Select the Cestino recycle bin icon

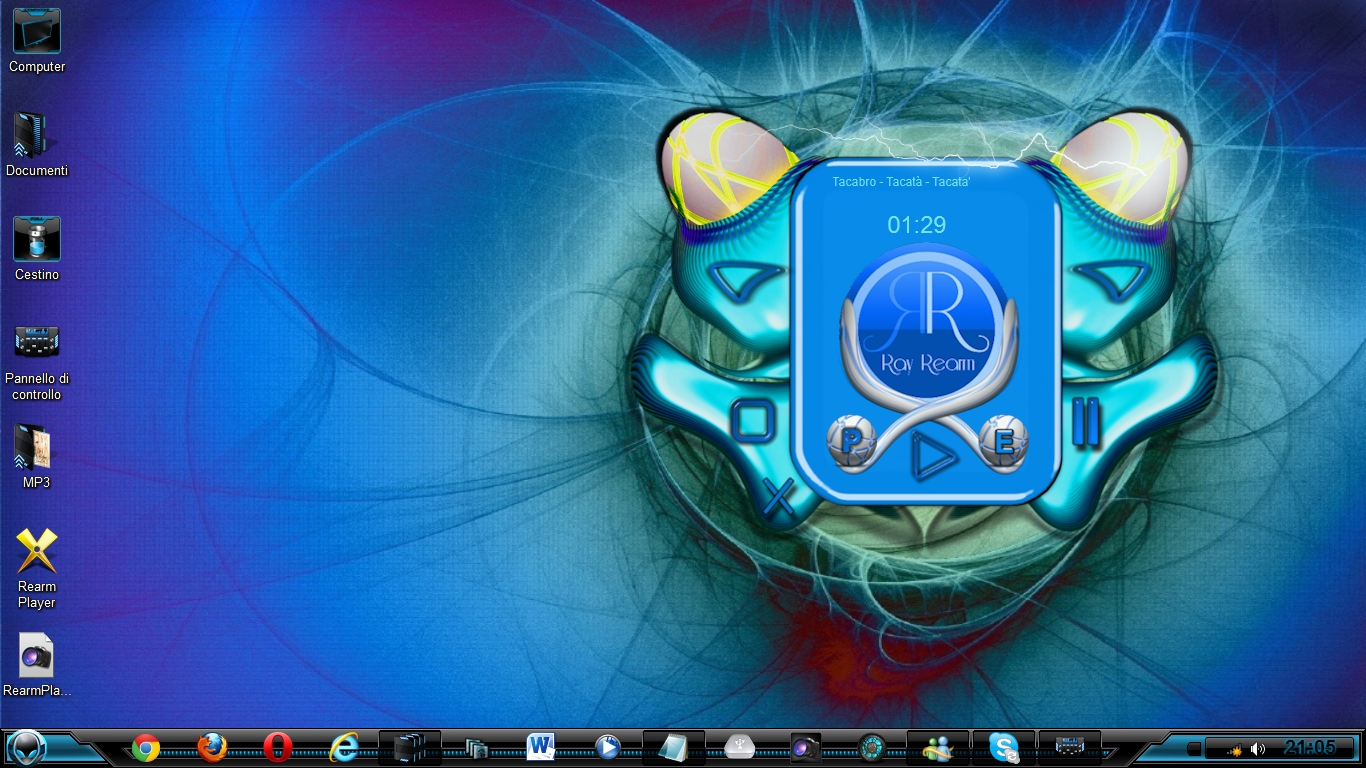pyautogui.click(x=37, y=249)
